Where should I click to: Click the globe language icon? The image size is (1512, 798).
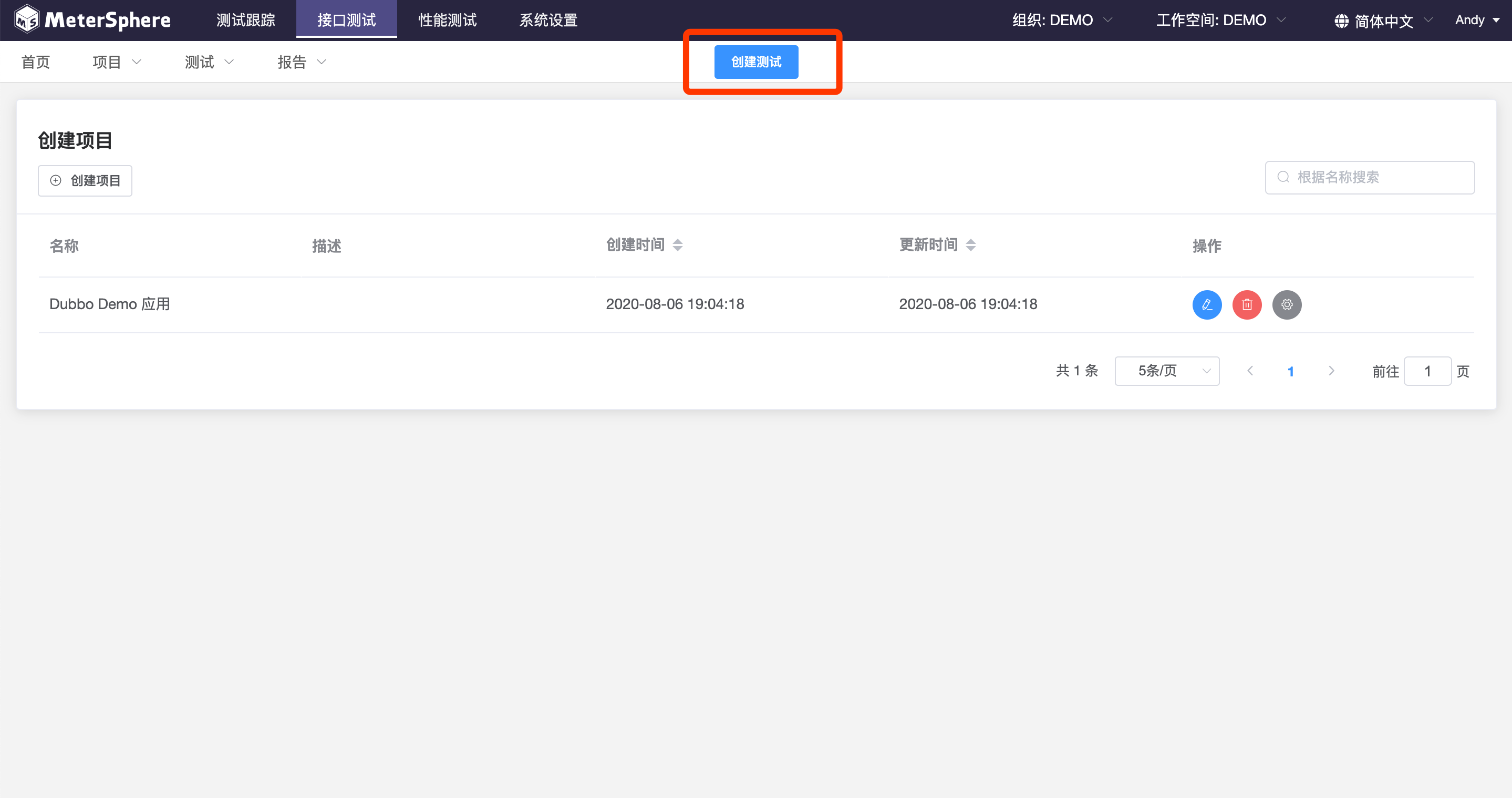1341,21
